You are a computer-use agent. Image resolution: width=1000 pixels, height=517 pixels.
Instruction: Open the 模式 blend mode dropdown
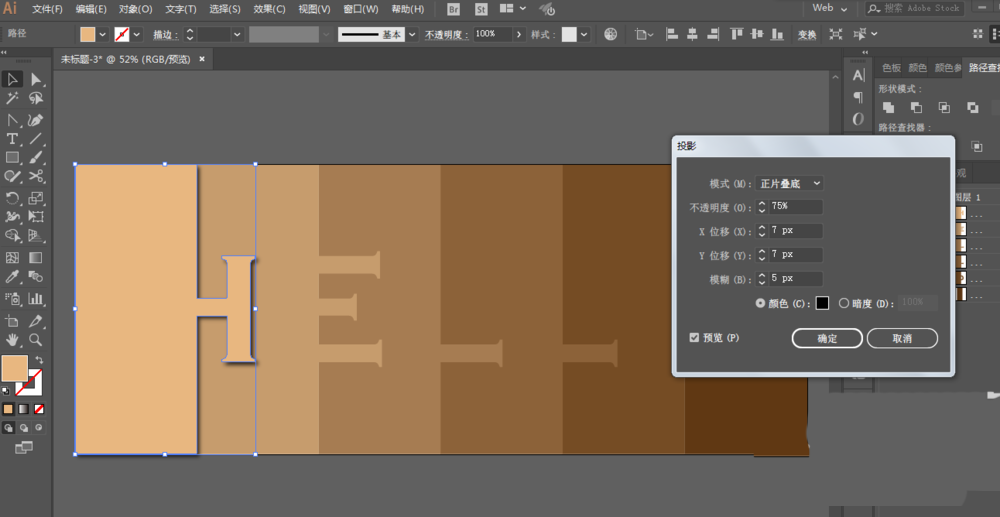click(x=790, y=184)
